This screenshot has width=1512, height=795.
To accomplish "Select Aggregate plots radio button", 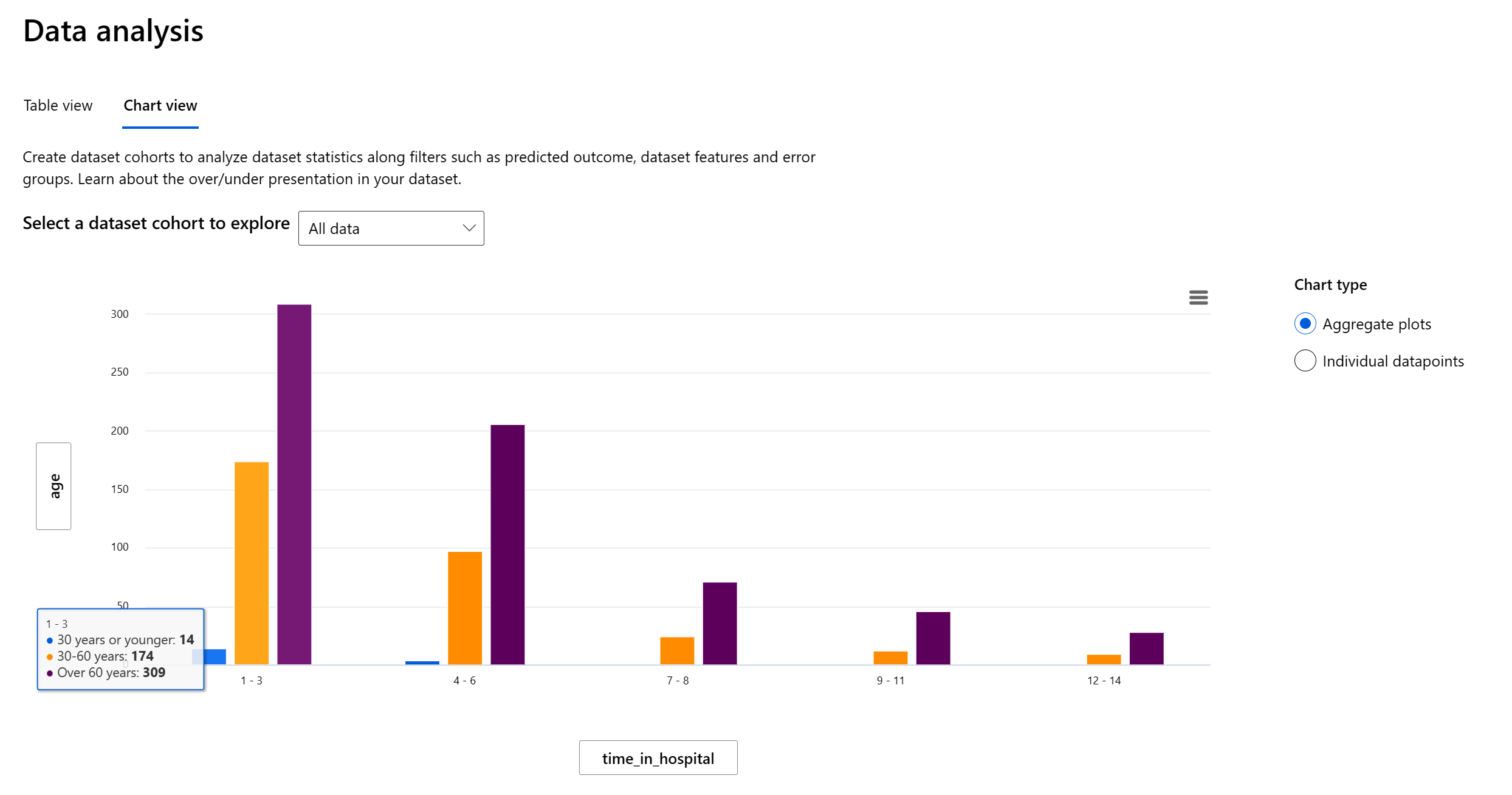I will (x=1305, y=324).
